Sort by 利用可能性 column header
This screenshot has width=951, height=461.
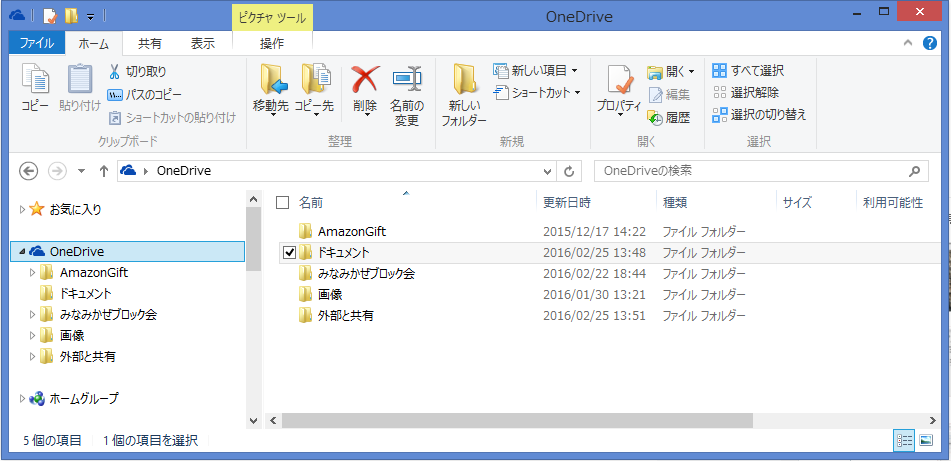click(893, 203)
